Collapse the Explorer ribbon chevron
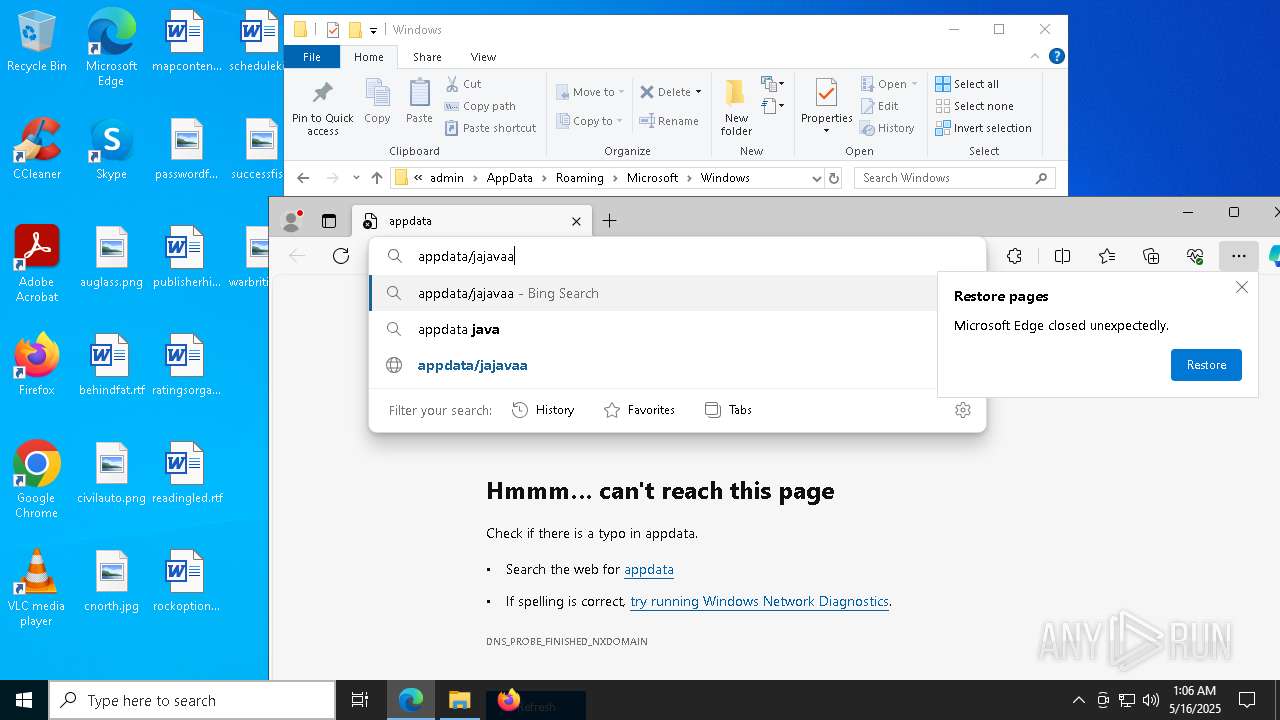 pos(1035,57)
